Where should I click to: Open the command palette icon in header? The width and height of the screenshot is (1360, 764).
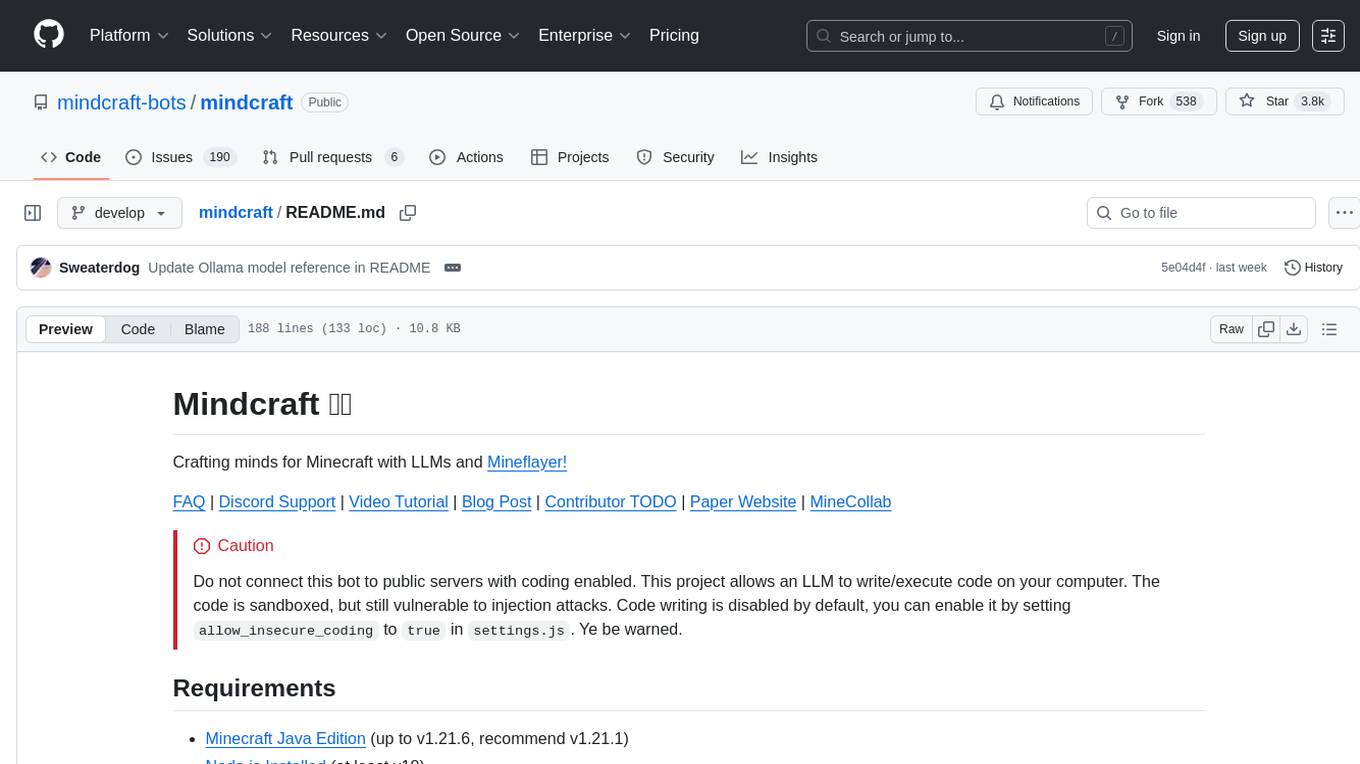point(1328,36)
